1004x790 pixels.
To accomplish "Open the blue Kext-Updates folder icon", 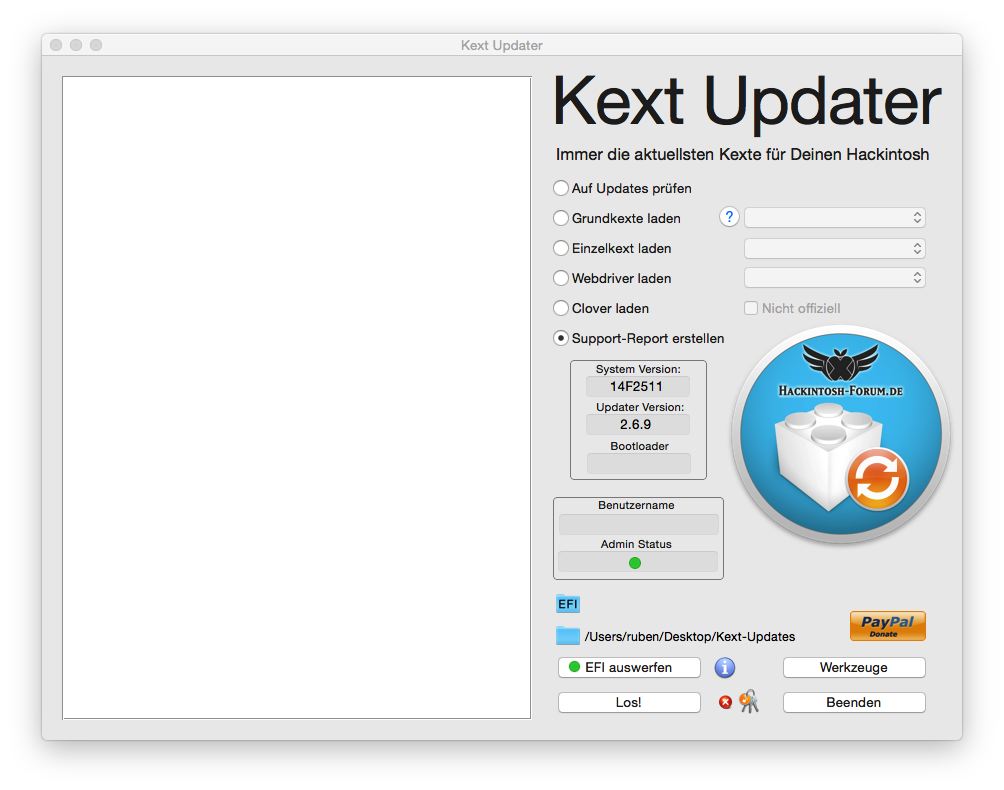I will click(x=567, y=636).
